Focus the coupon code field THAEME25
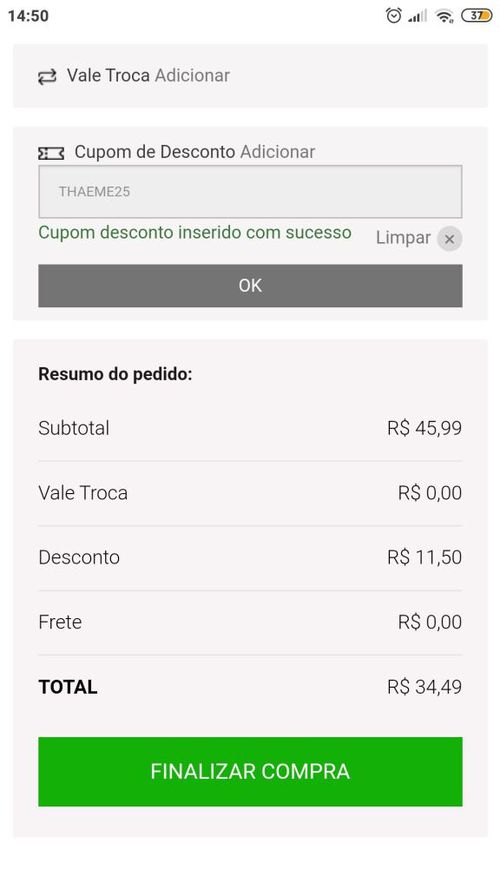This screenshot has height=889, width=500. click(x=250, y=192)
